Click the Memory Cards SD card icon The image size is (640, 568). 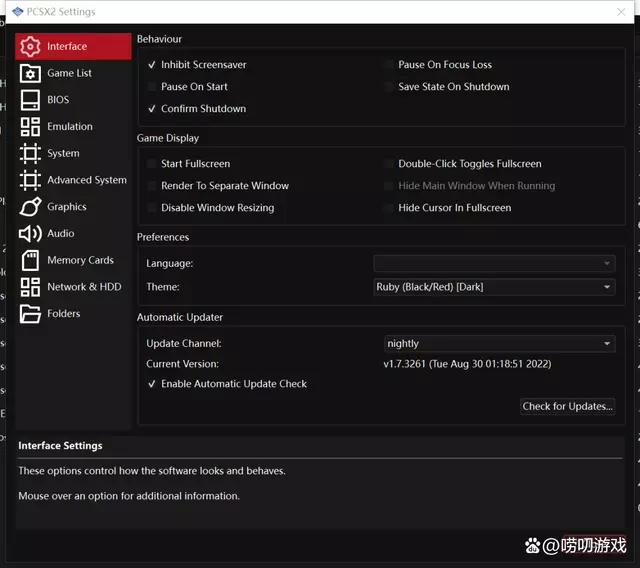30,260
